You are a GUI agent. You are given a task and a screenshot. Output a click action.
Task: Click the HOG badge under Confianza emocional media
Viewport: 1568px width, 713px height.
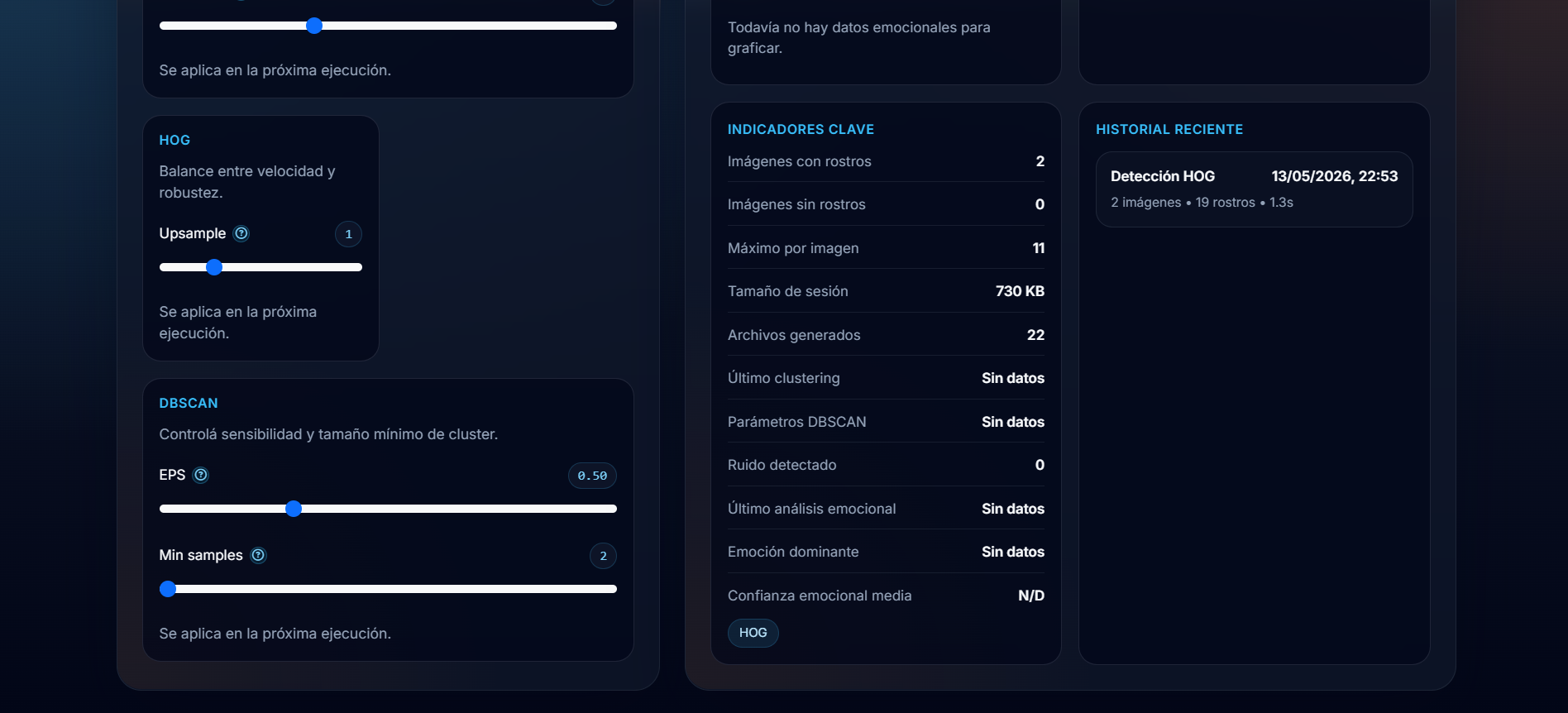pyautogui.click(x=753, y=633)
